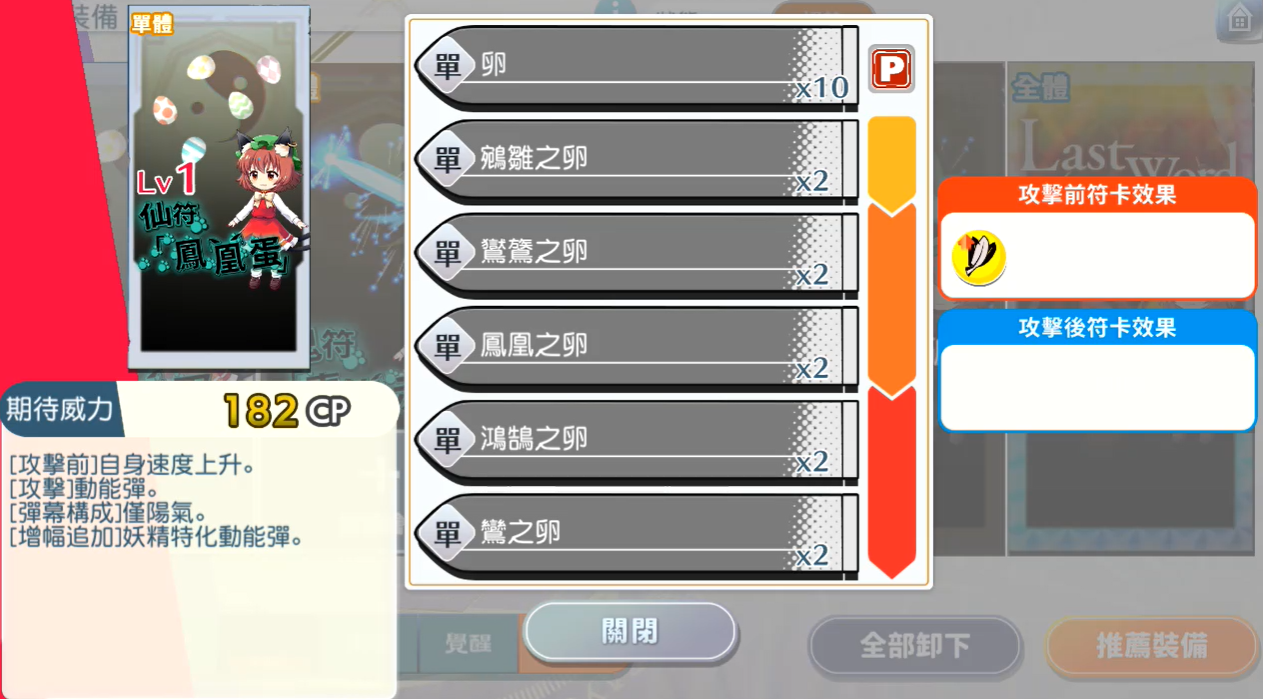The image size is (1263, 699).
Task: Click the 單 badge on 鳳凰之卵 row
Action: pos(447,346)
